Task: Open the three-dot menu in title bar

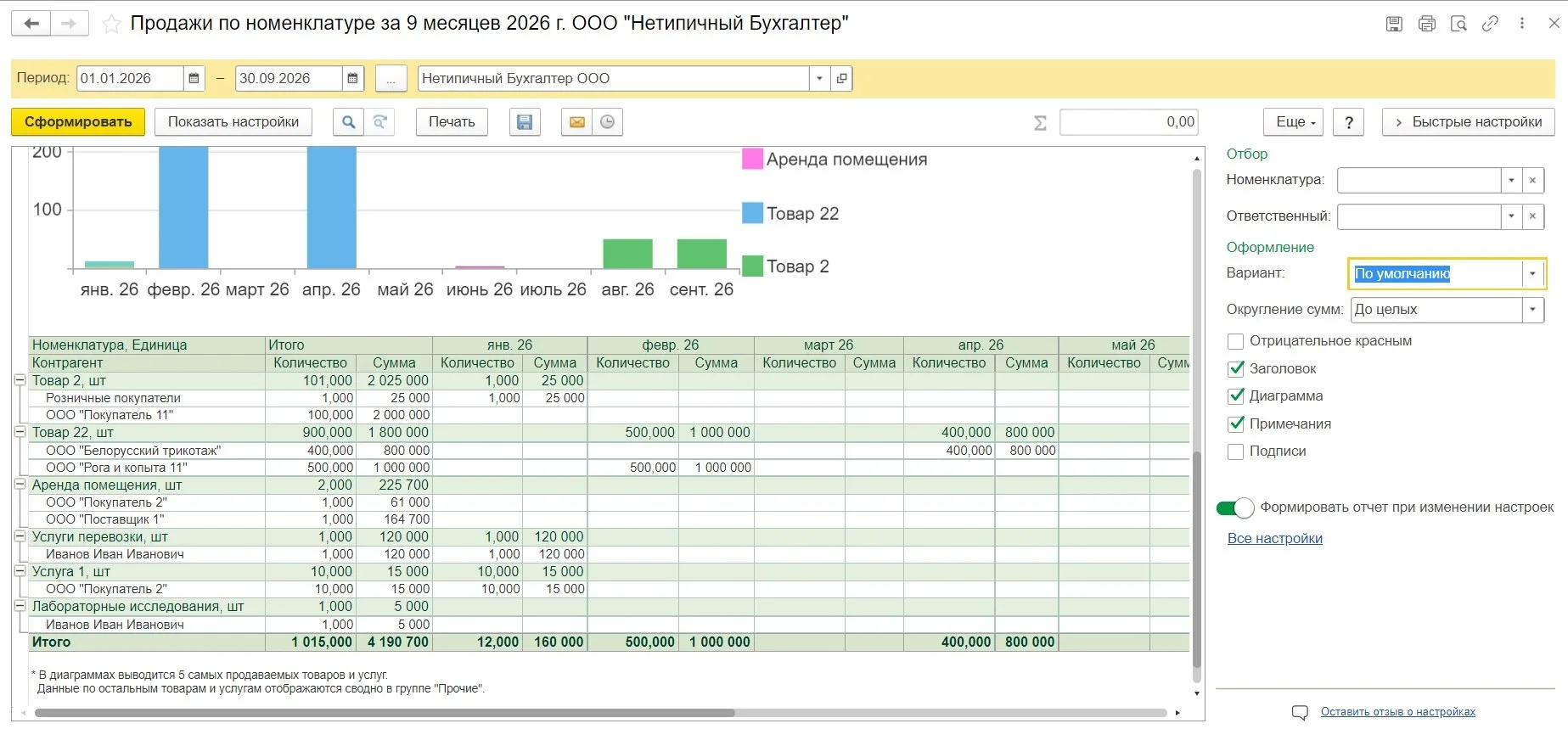Action: coord(1522,24)
